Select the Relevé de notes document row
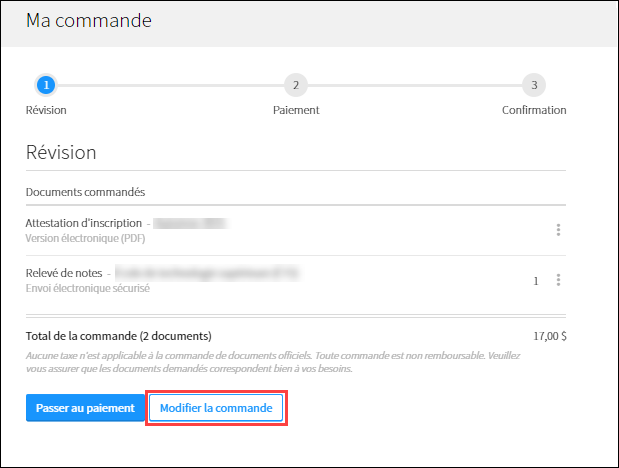This screenshot has height=468, width=619. pyautogui.click(x=296, y=280)
